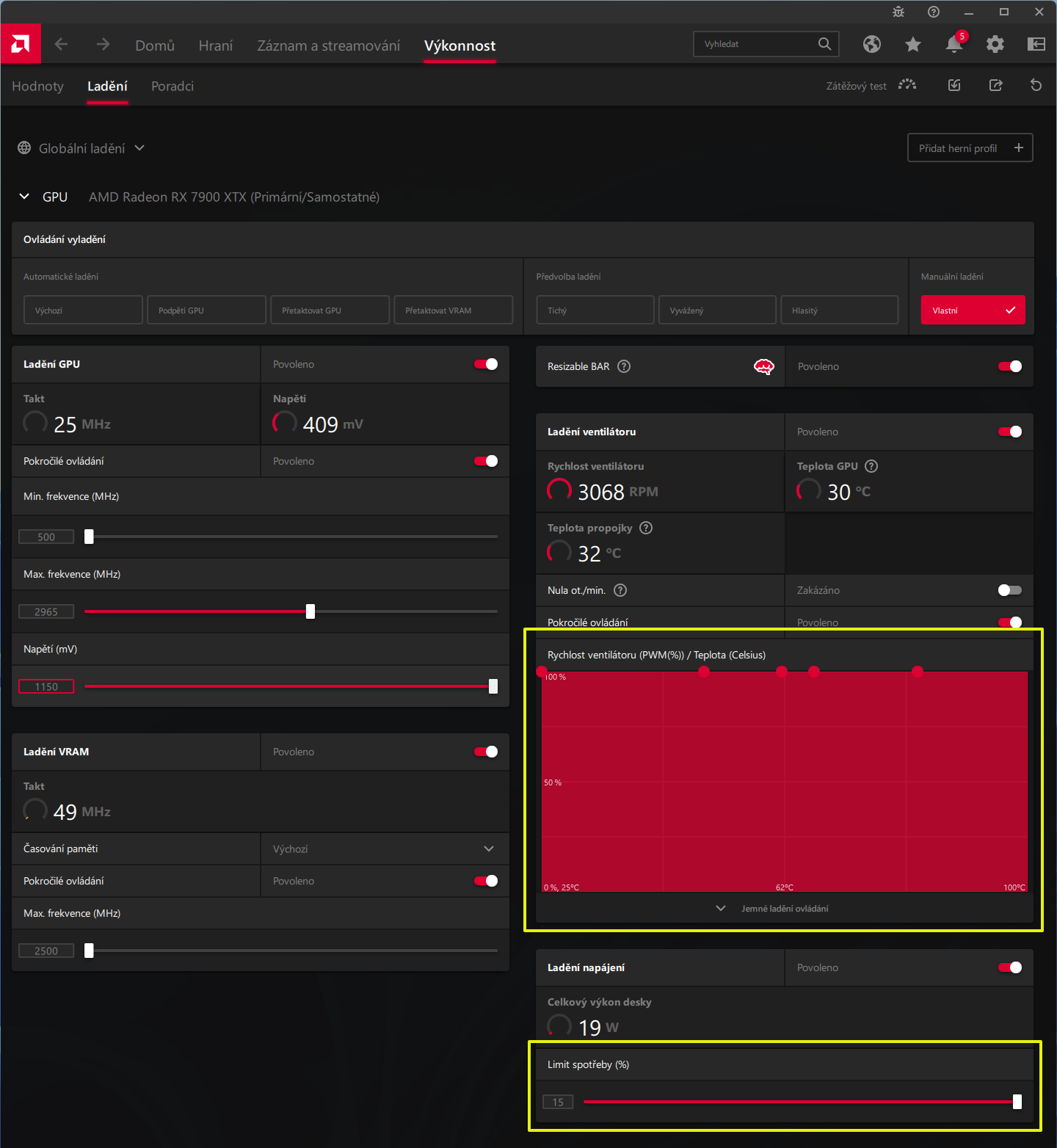
Task: Click the Globální ladění globe icon
Action: tap(24, 148)
